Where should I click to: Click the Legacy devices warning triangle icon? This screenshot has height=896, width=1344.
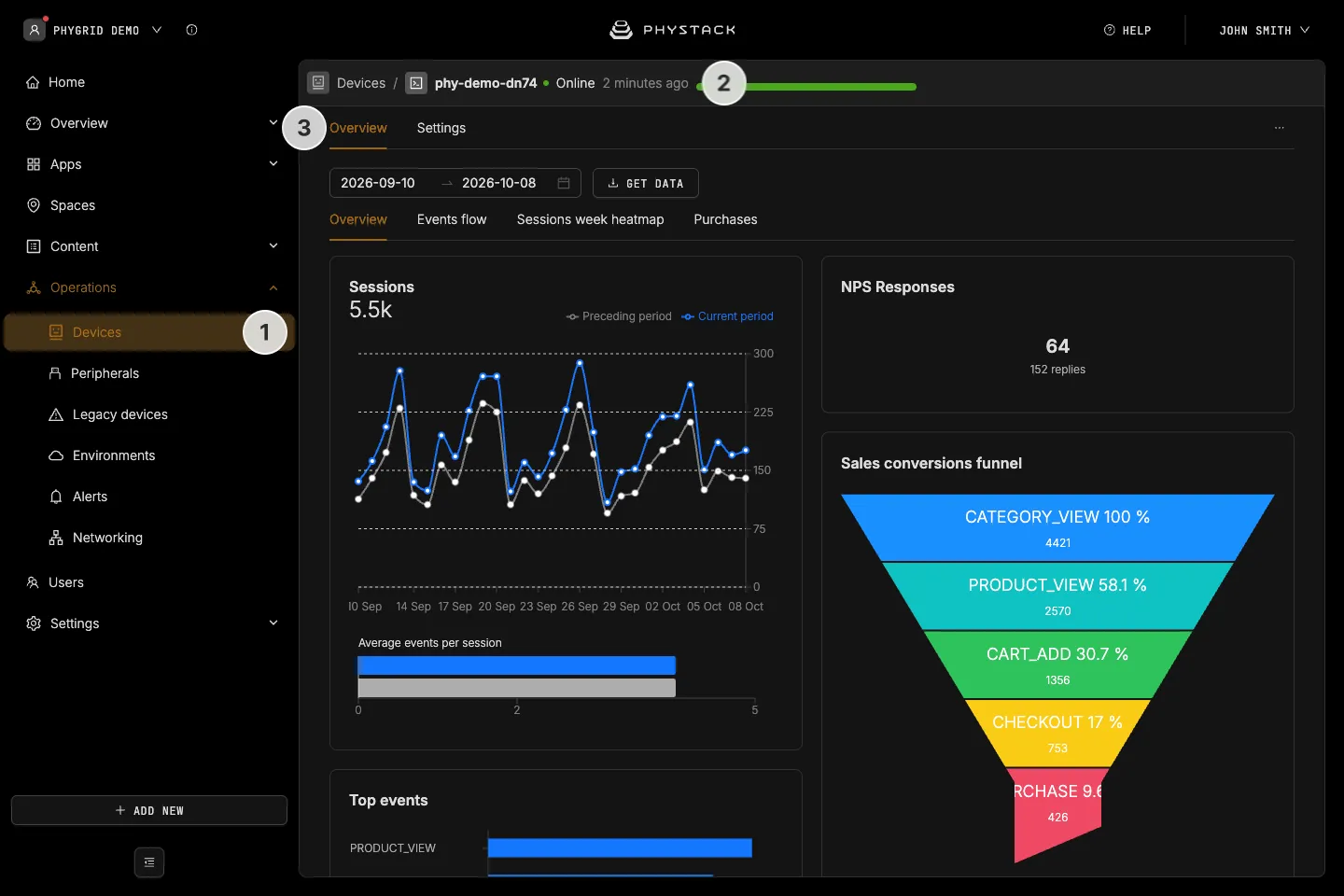pyautogui.click(x=56, y=414)
